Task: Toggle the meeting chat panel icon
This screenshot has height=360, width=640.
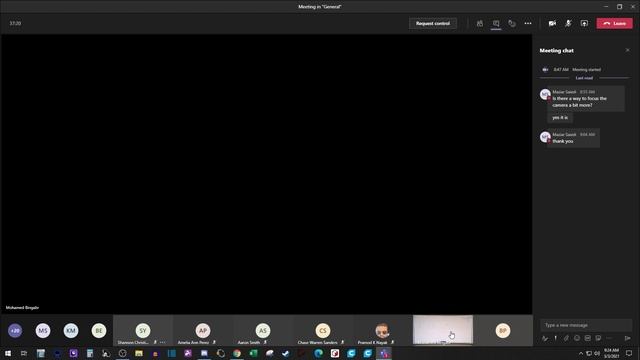Action: pos(496,23)
